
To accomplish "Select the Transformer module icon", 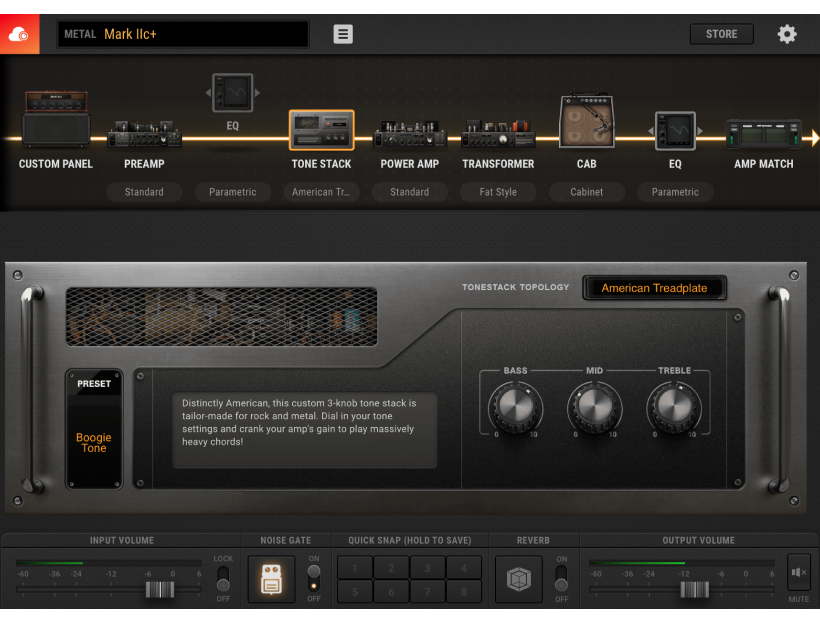I will (x=498, y=135).
